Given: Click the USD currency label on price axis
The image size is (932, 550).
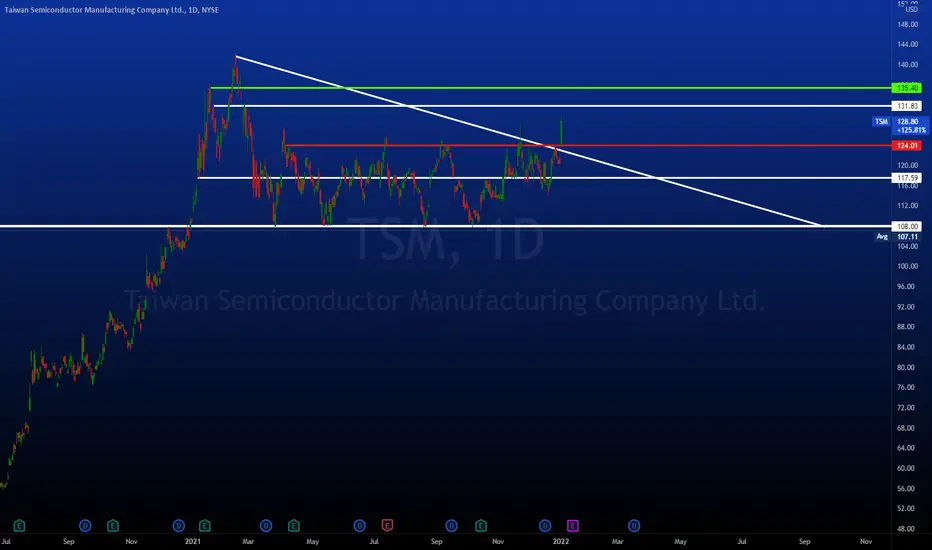Looking at the screenshot, I should [912, 10].
